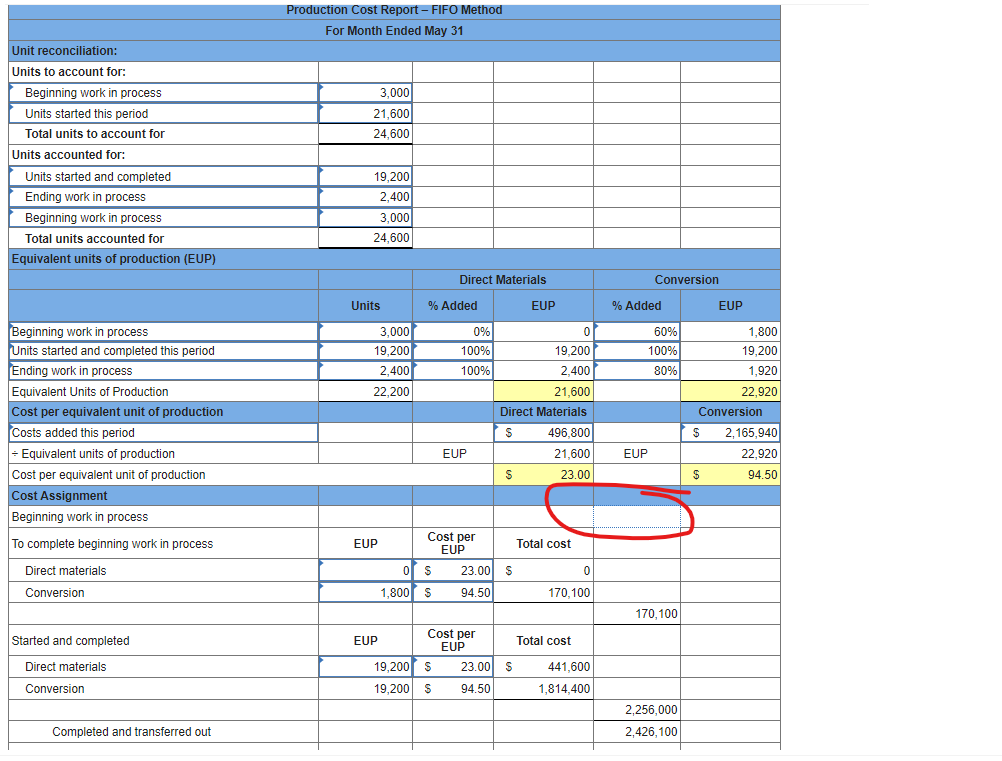Screen dimensions: 1002x761
Task: Click the "Units to account for:" label
Action: coord(69,72)
